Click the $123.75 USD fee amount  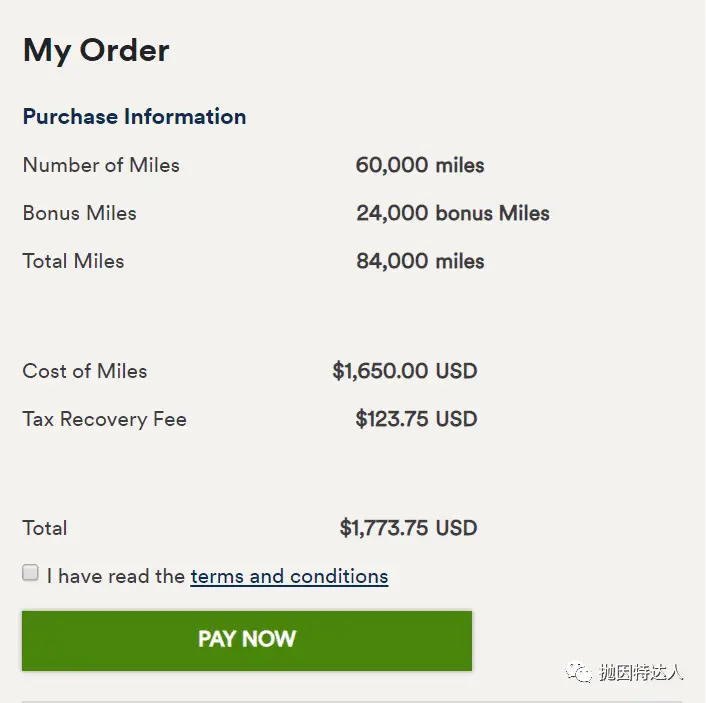click(416, 419)
